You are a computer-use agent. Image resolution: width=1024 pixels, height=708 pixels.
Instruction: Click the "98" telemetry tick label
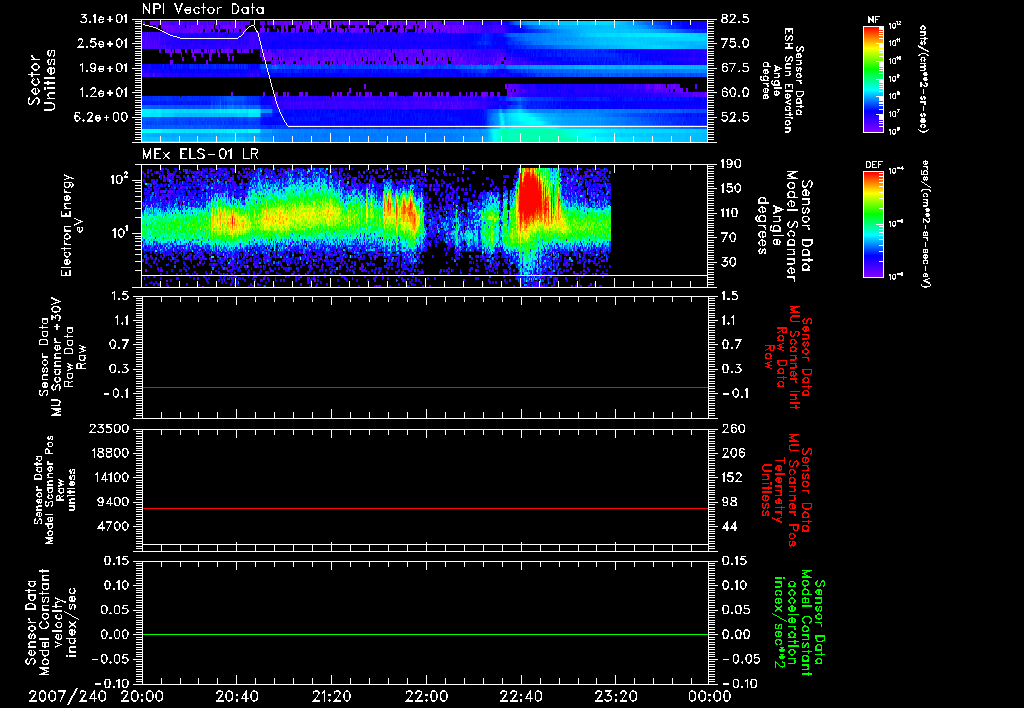[729, 502]
